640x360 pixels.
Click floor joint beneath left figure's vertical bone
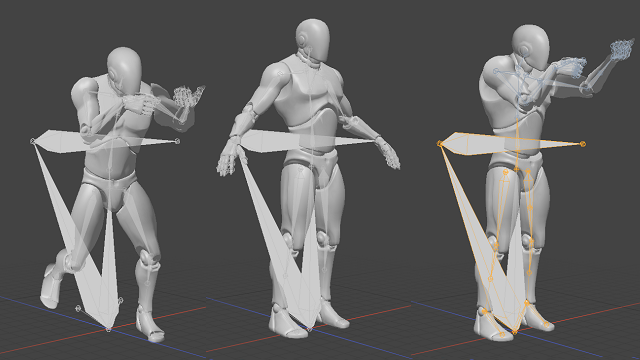108,329
